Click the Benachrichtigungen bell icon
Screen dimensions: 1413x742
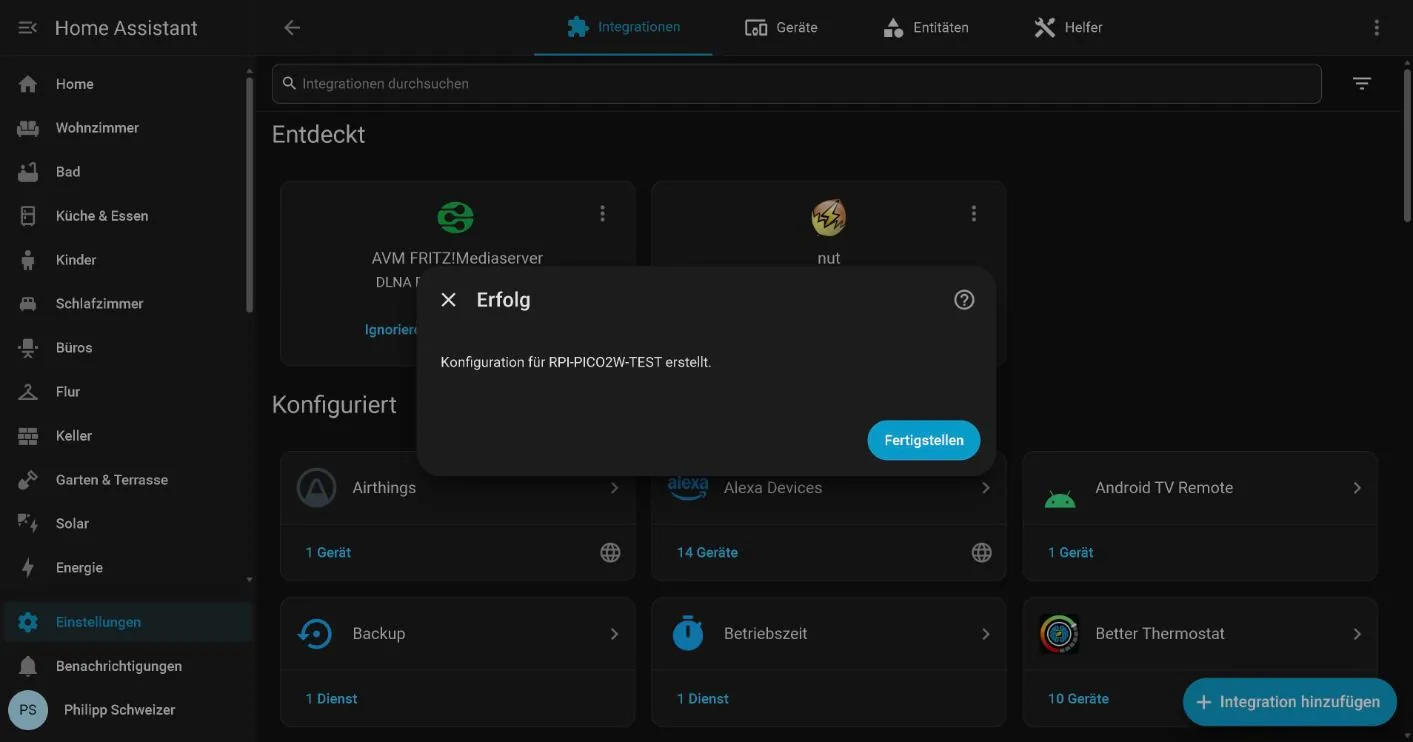point(28,666)
